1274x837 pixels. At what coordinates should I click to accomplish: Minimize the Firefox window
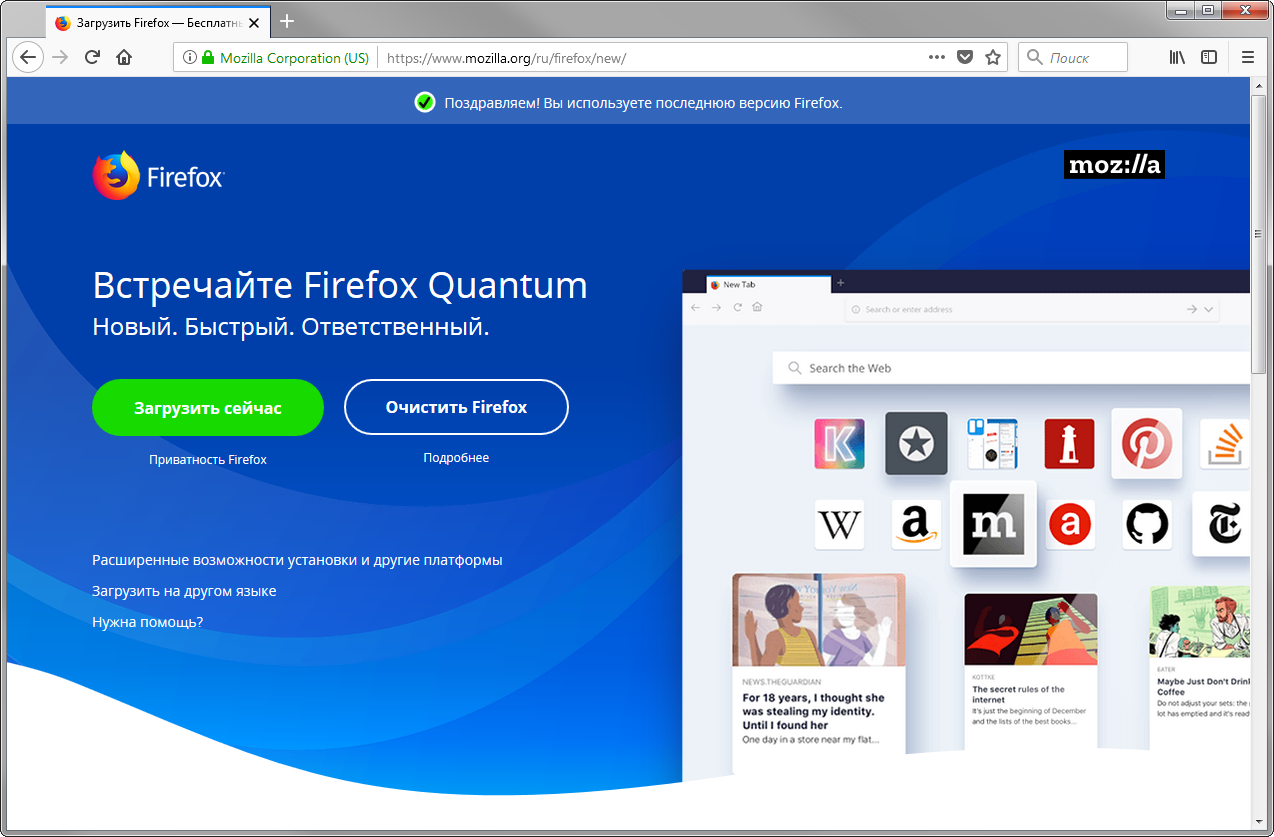1180,10
